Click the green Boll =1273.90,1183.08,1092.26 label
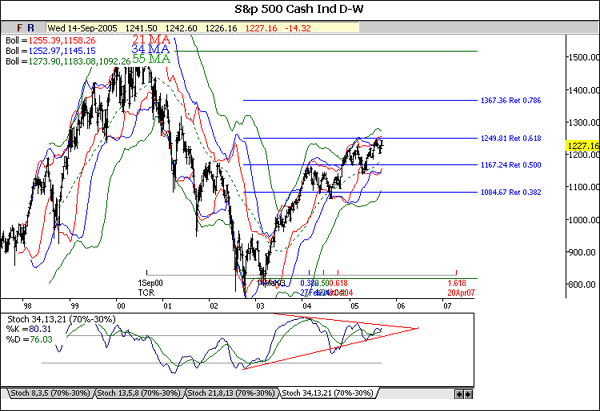Image resolution: width=600 pixels, height=411 pixels. (68, 61)
